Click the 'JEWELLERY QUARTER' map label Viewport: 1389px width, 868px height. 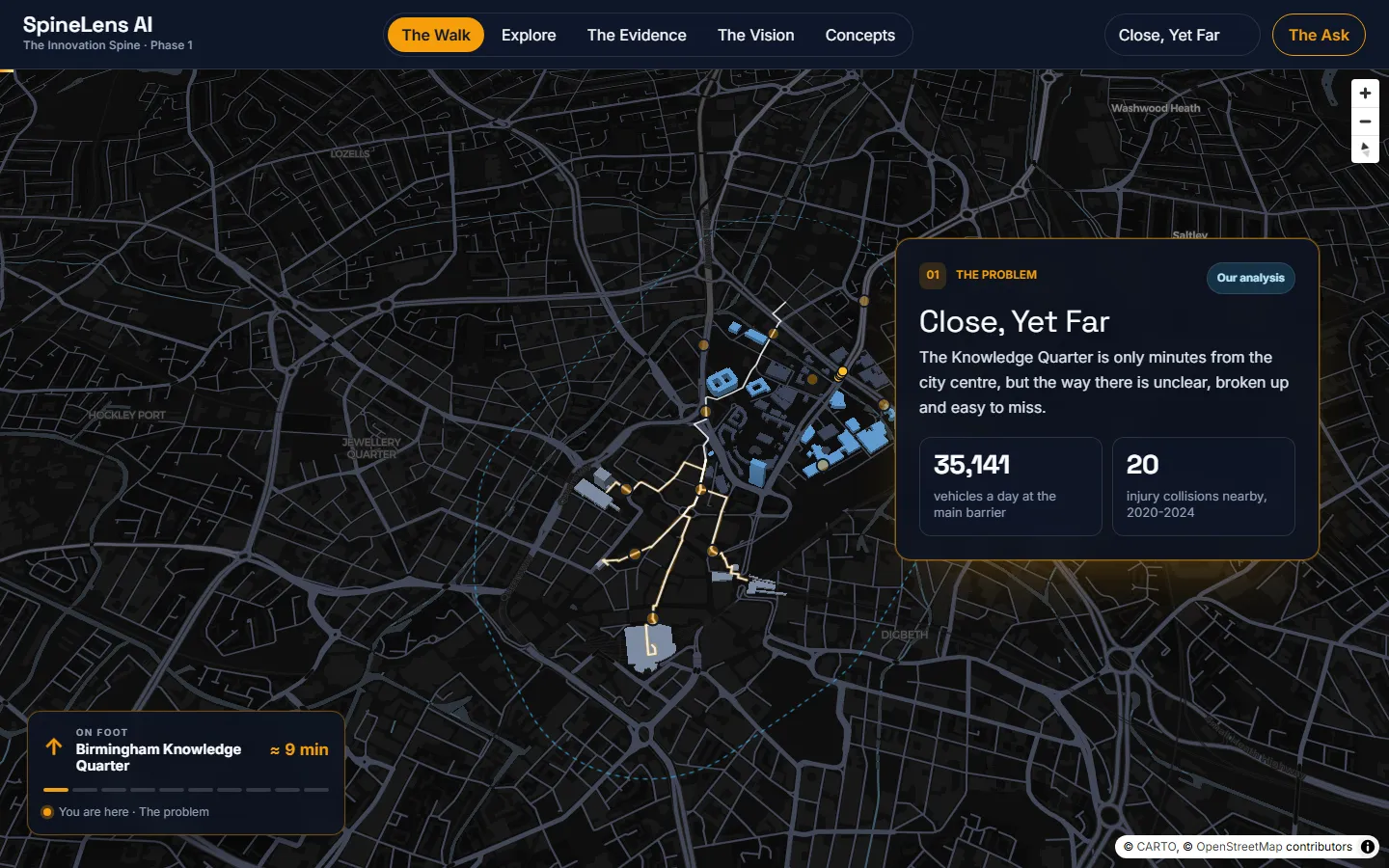pos(371,448)
